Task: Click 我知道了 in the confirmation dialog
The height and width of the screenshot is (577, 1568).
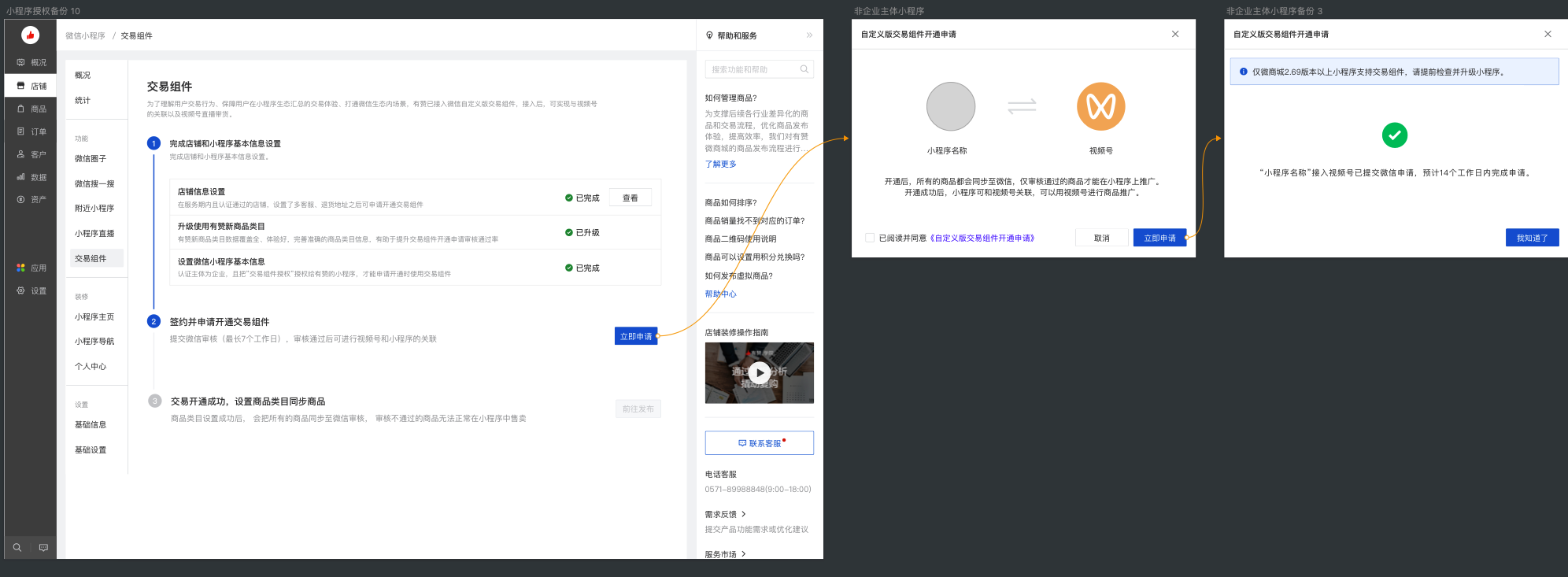Action: (x=1532, y=238)
